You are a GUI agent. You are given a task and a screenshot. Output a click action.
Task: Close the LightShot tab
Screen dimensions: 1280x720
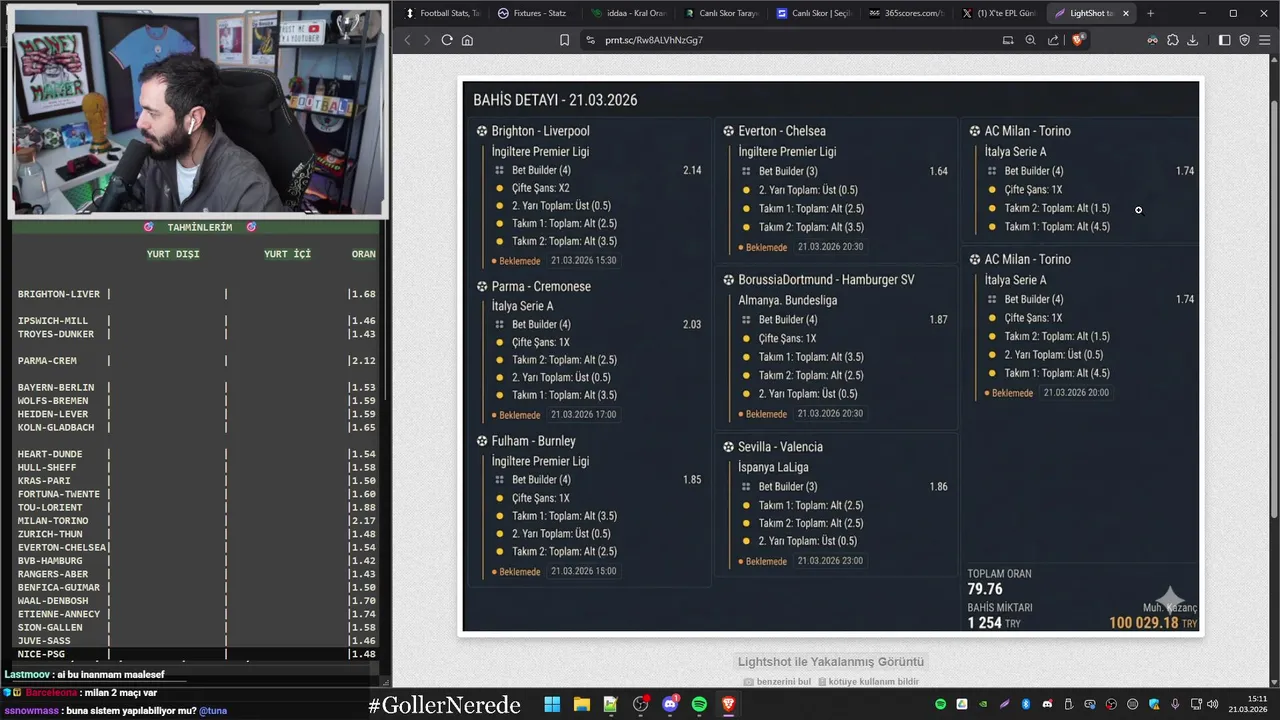(1126, 13)
